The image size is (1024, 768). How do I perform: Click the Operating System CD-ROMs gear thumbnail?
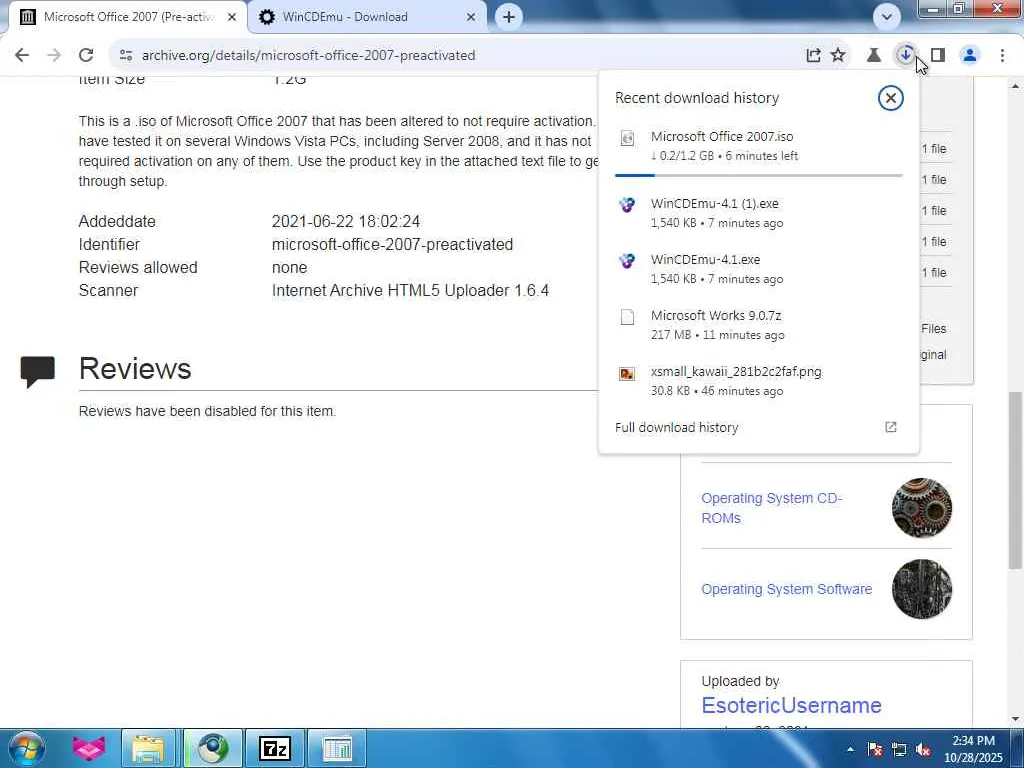(x=921, y=508)
